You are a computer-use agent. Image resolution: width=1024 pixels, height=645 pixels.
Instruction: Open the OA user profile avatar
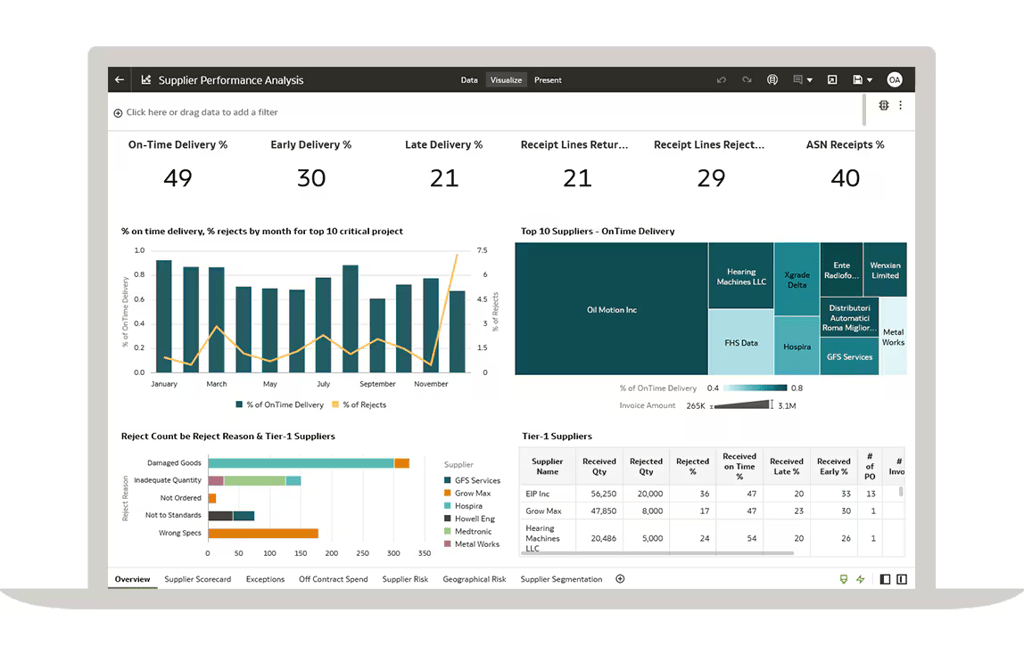pyautogui.click(x=894, y=80)
